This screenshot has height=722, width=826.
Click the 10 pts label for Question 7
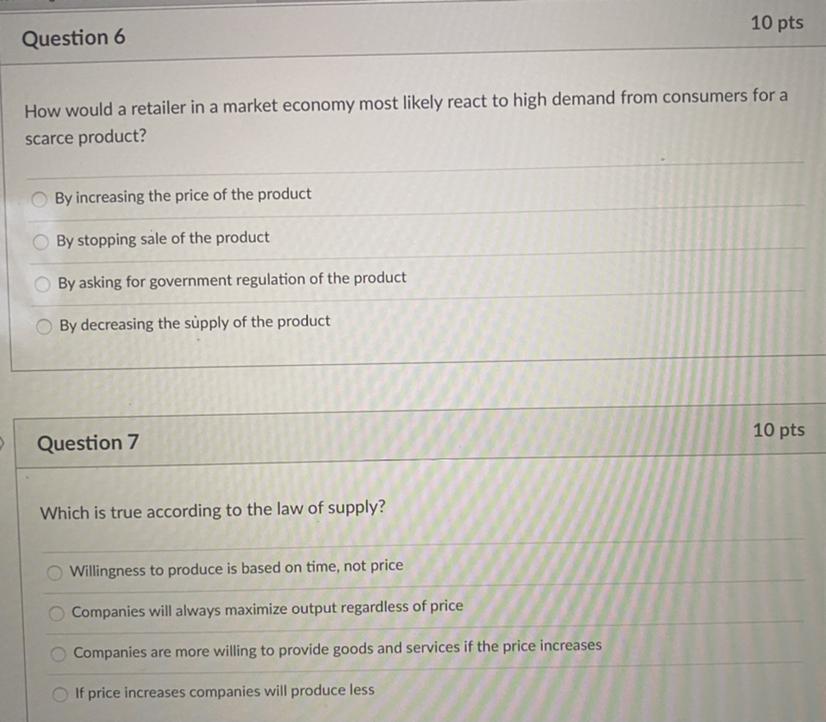pyautogui.click(x=779, y=430)
